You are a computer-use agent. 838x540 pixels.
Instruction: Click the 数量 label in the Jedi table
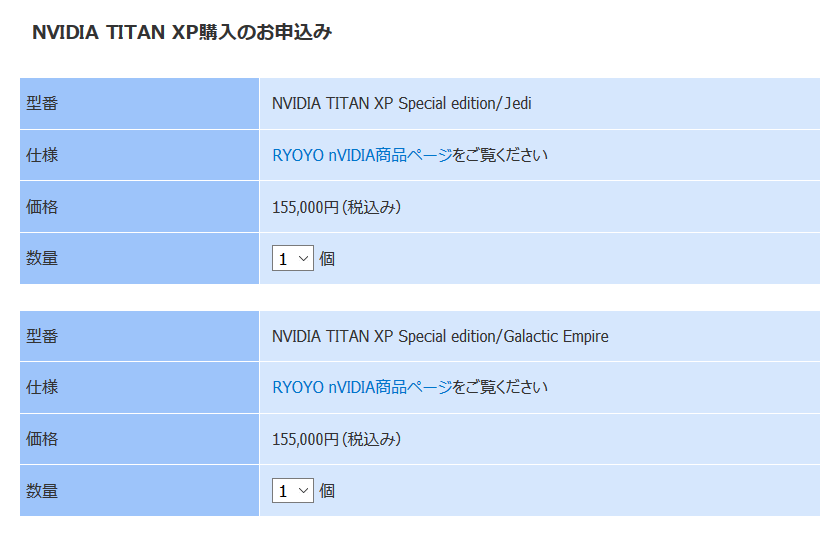click(x=42, y=258)
